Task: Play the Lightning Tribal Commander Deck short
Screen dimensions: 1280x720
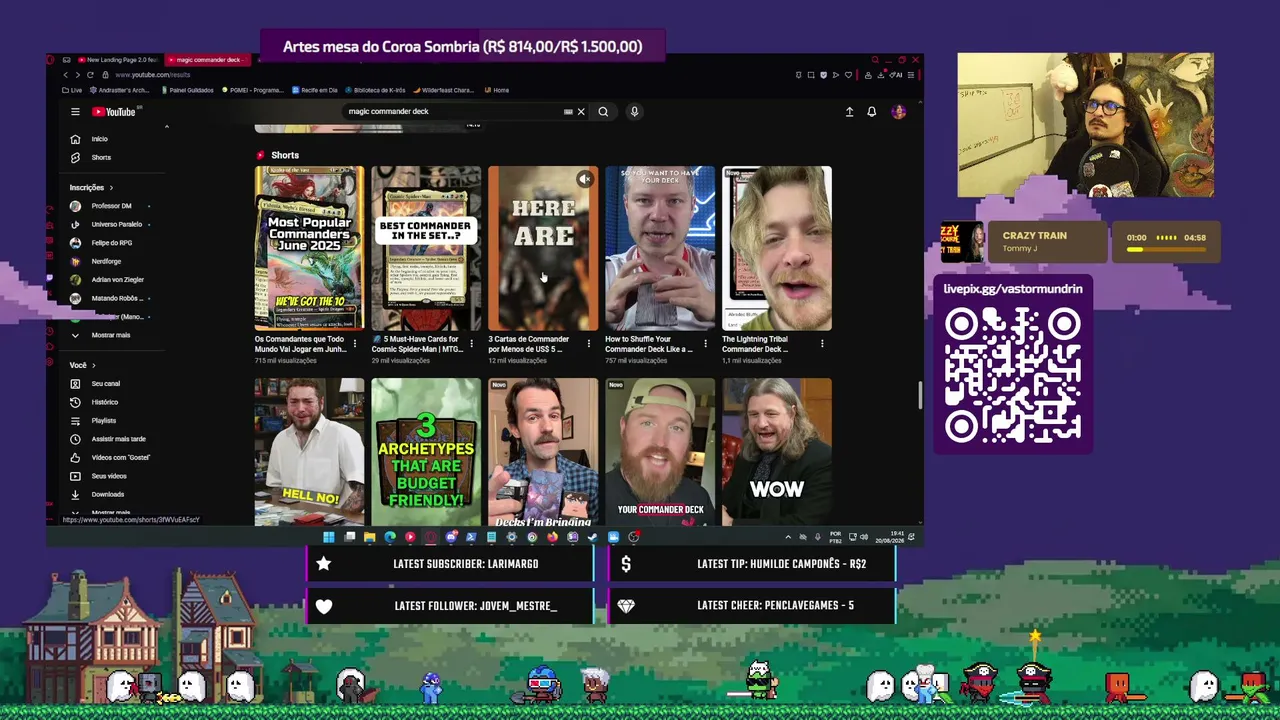Action: (x=777, y=248)
